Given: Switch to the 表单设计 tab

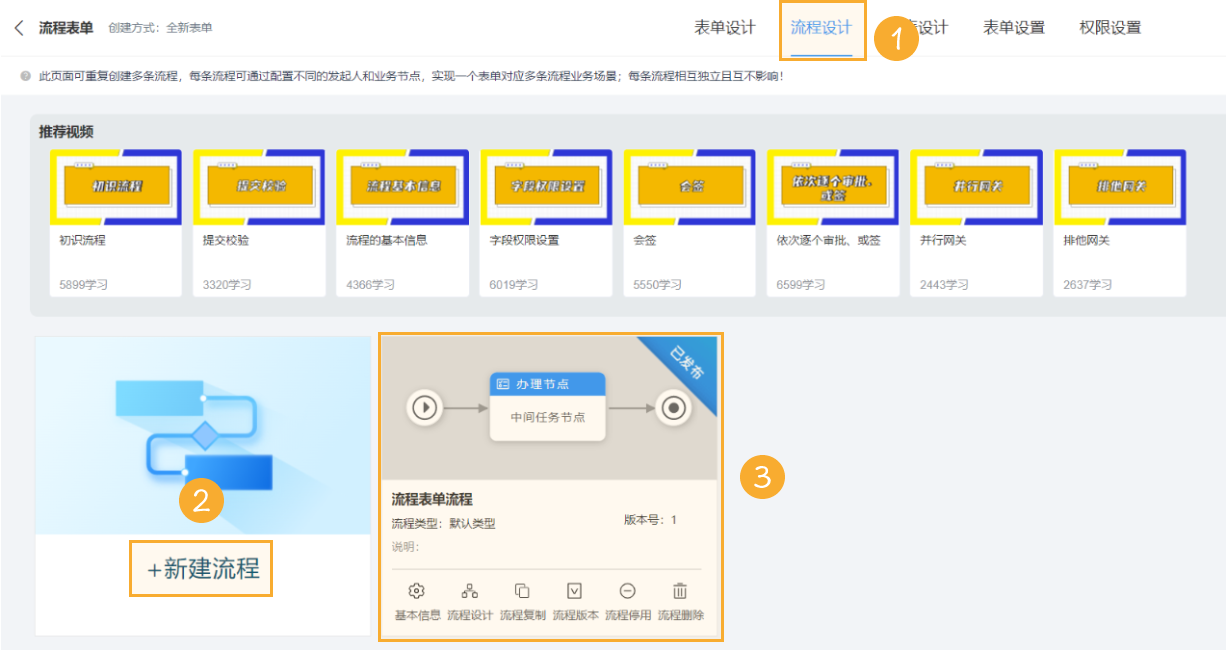Looking at the screenshot, I should 725,27.
